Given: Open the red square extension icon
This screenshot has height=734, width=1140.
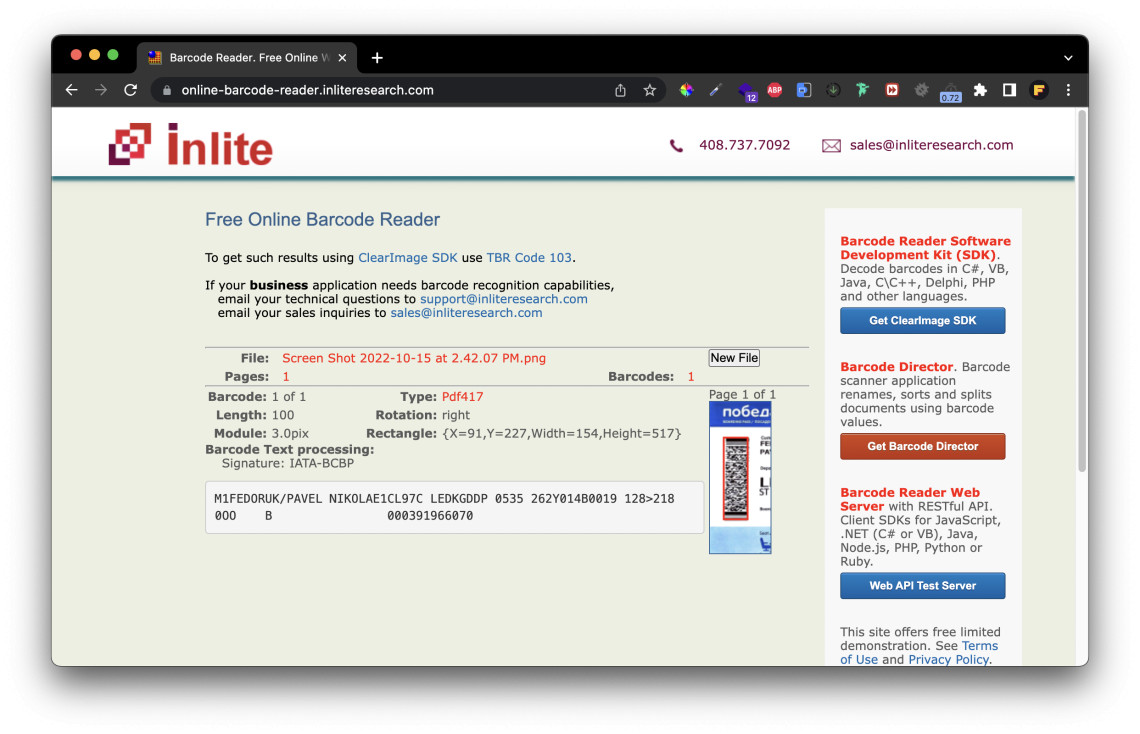Looking at the screenshot, I should pos(892,90).
